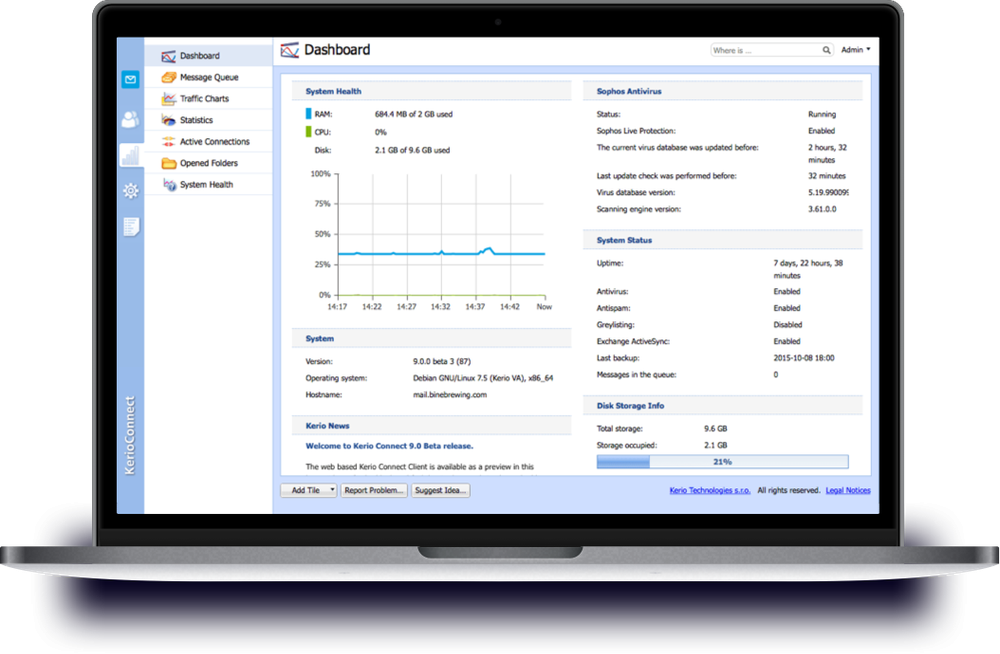Image resolution: width=1000 pixels, height=654 pixels.
Task: Select hostname 'mail.binebrewing.com' text
Action: point(450,395)
